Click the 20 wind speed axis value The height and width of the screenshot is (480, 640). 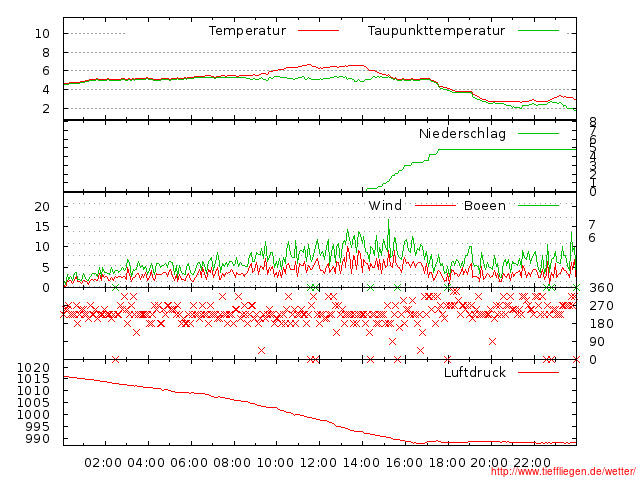[x=42, y=207]
